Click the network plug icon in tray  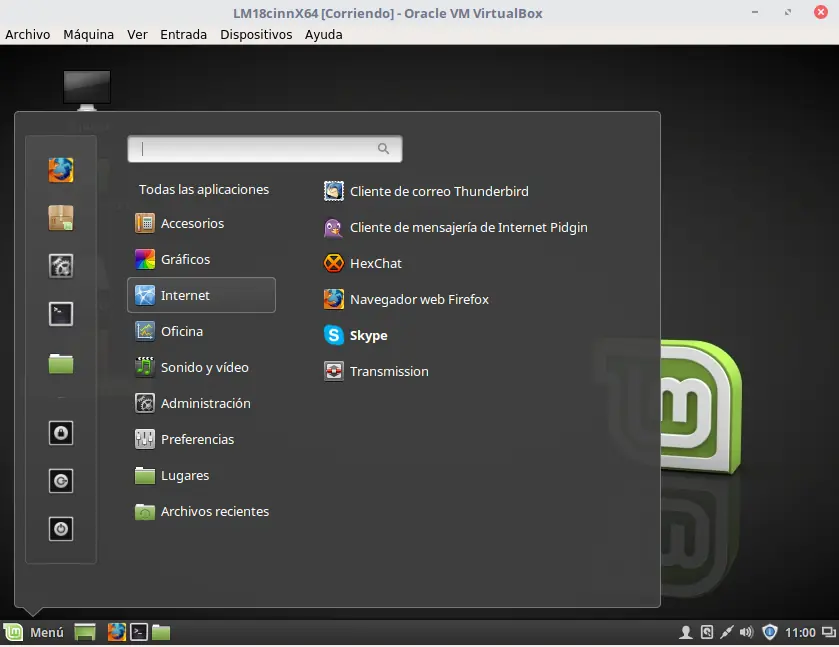[726, 633]
